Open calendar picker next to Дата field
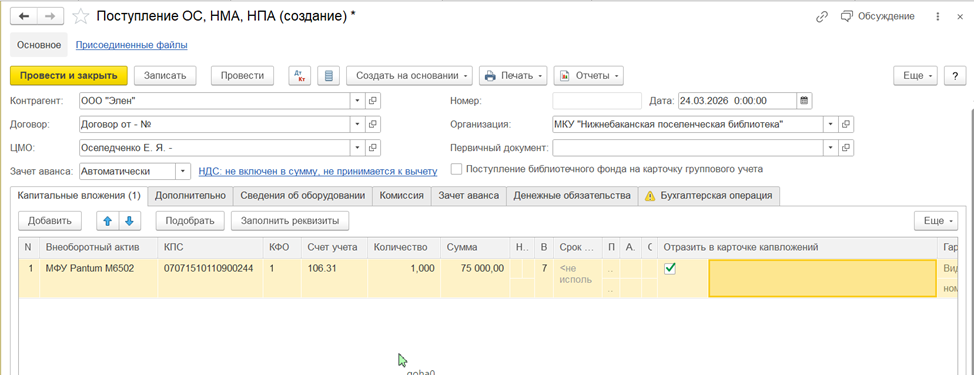This screenshot has width=974, height=375. coord(804,101)
